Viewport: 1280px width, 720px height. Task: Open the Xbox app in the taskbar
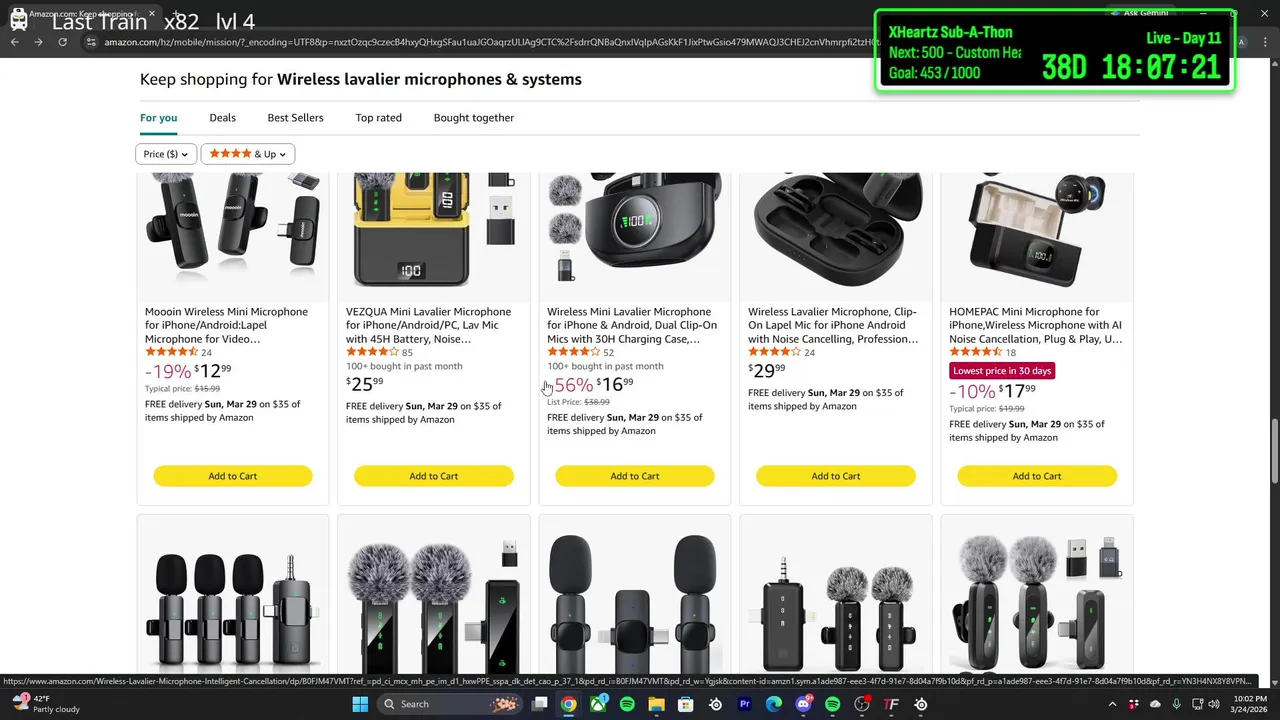click(598, 704)
